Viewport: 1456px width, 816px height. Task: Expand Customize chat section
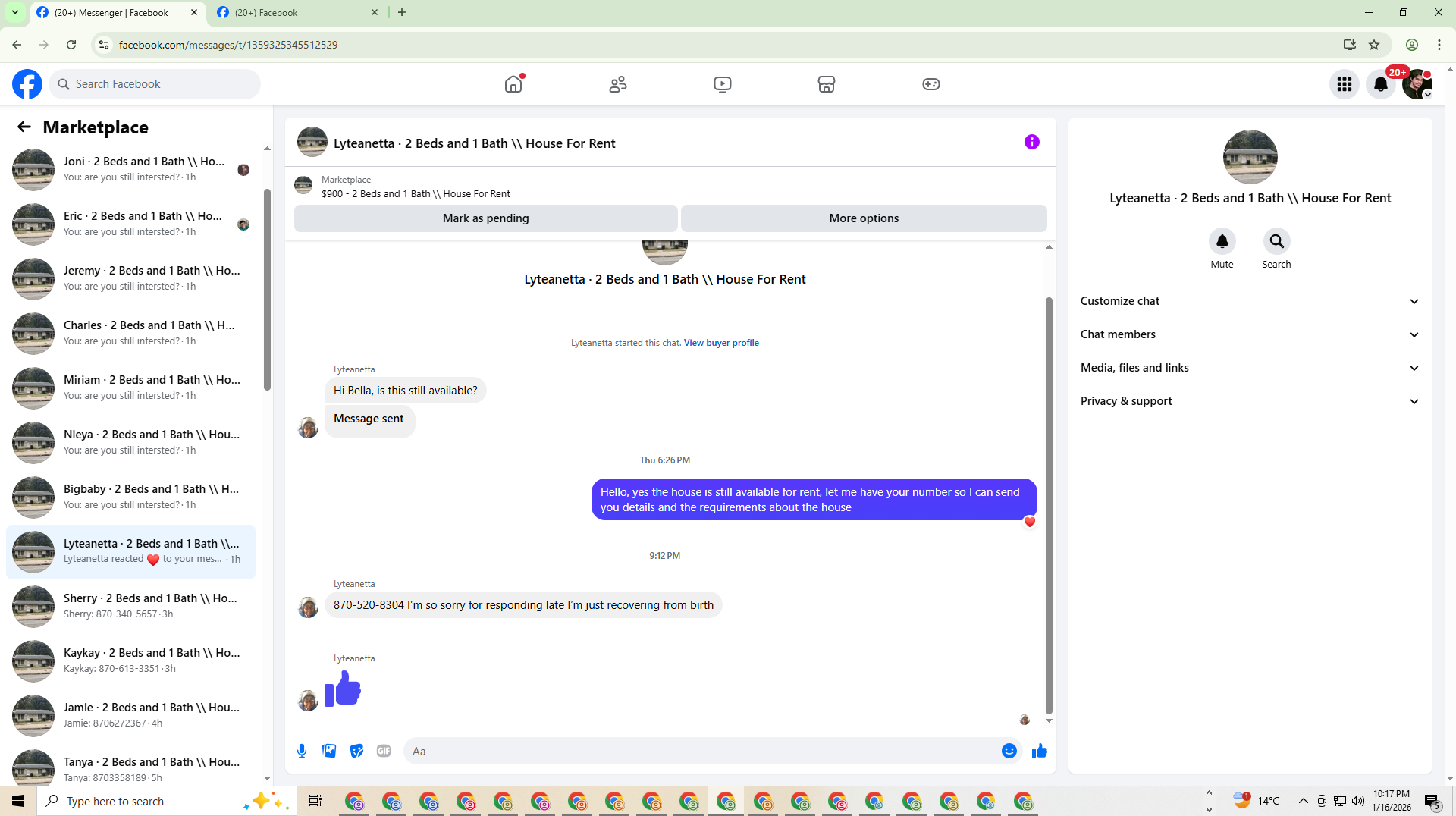click(1250, 301)
